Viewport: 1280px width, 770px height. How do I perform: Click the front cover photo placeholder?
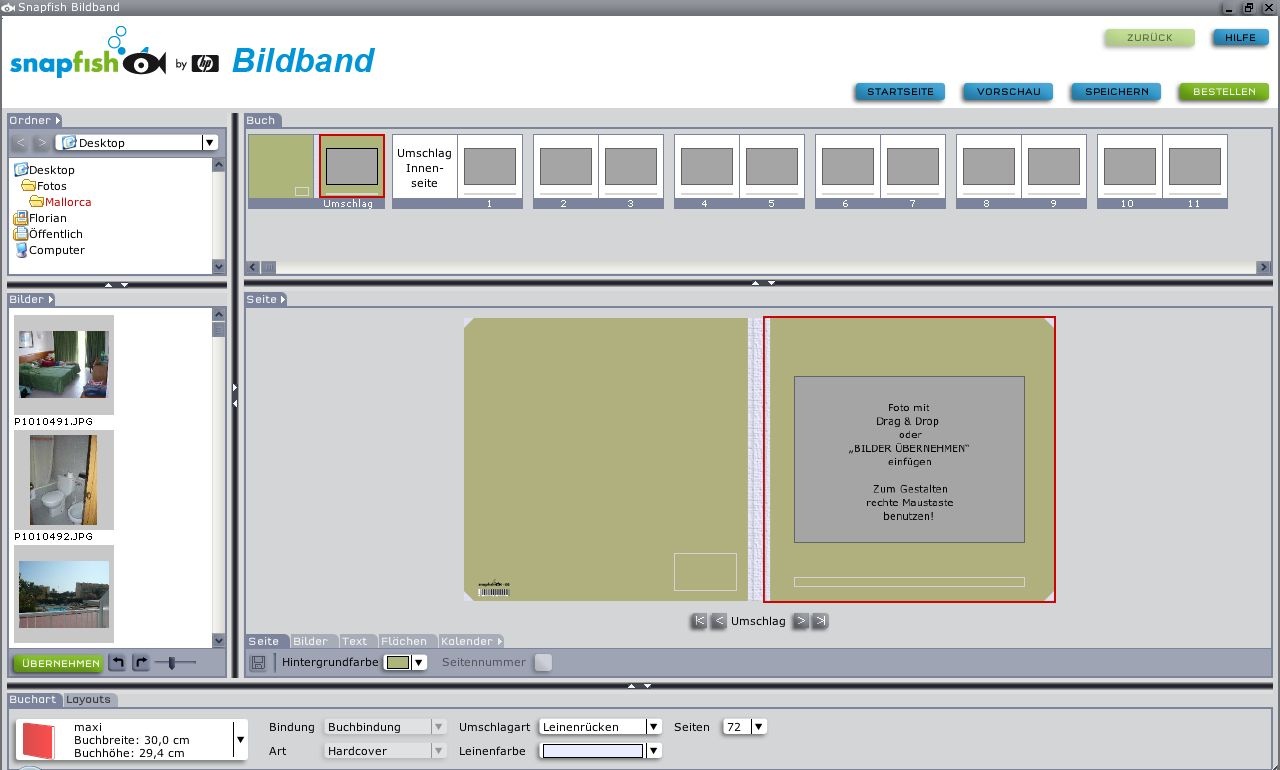coord(909,459)
